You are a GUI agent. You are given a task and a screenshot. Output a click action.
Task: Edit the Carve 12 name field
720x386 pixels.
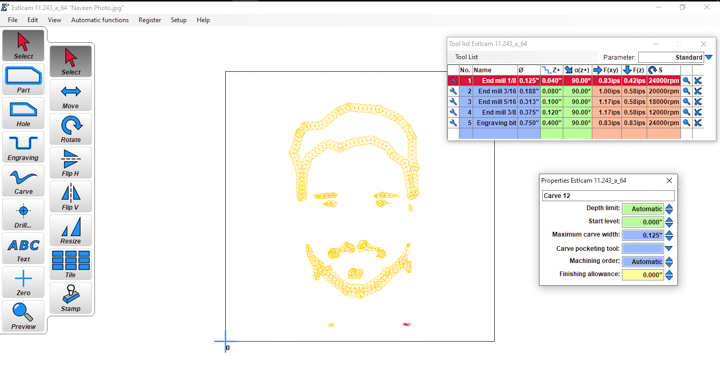[608, 196]
